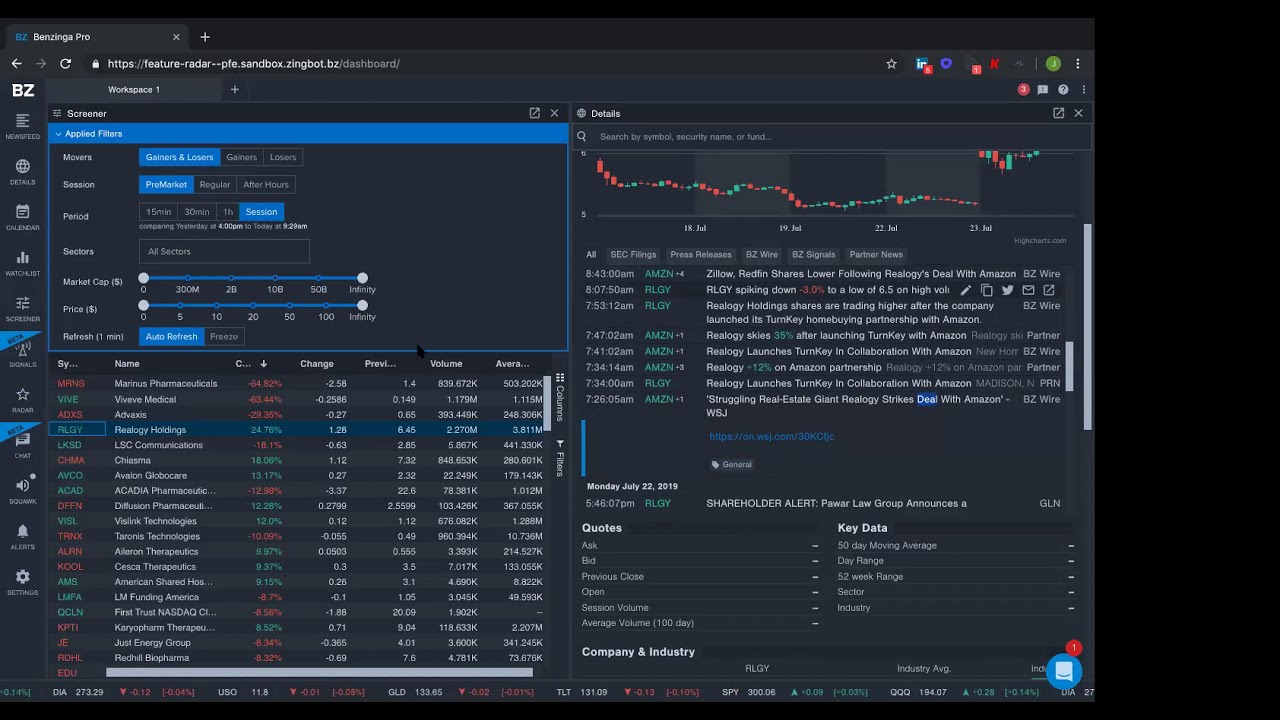
Task: Open the on.wsj.com article link
Action: pos(772,437)
